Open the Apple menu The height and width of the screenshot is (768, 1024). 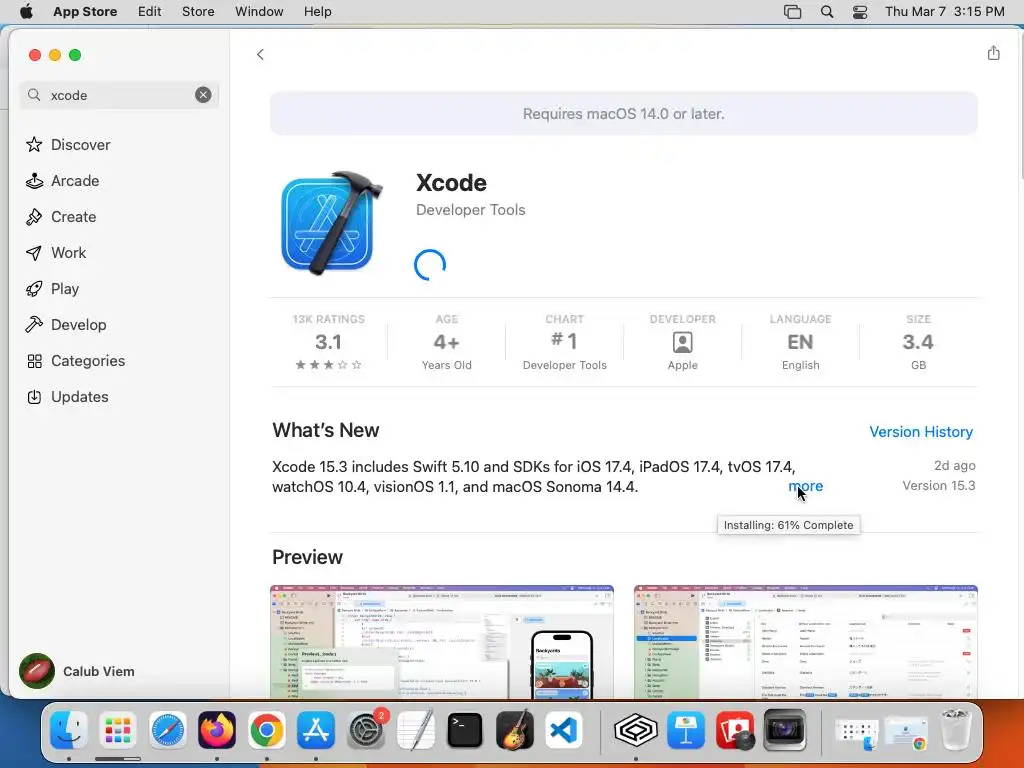tap(27, 12)
